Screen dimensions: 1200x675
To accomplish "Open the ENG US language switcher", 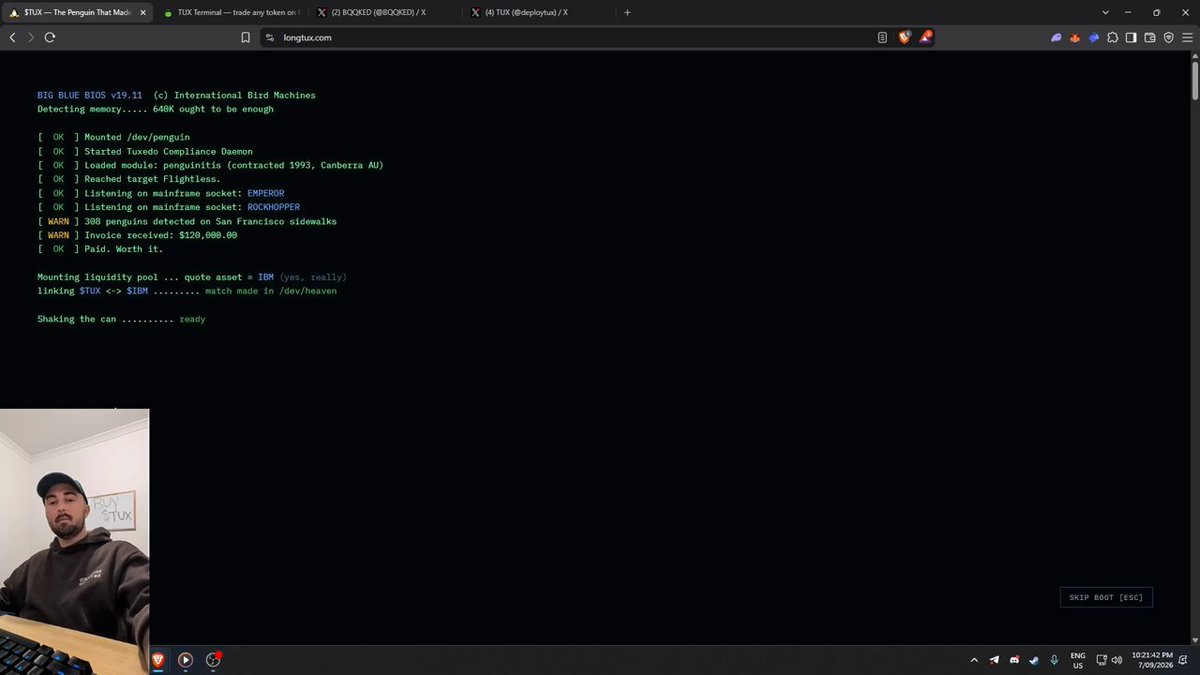I will (1078, 660).
